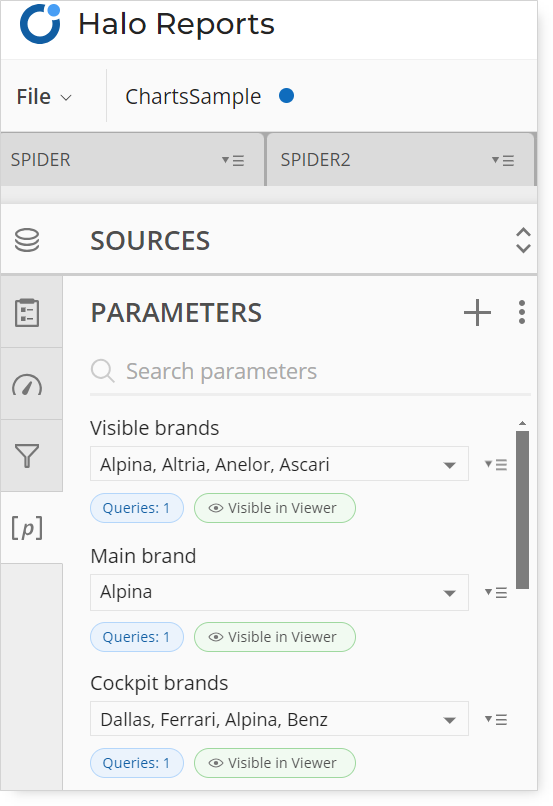Viewport: 553px width, 806px height.
Task: Open the Sources database icon
Action: click(27, 241)
